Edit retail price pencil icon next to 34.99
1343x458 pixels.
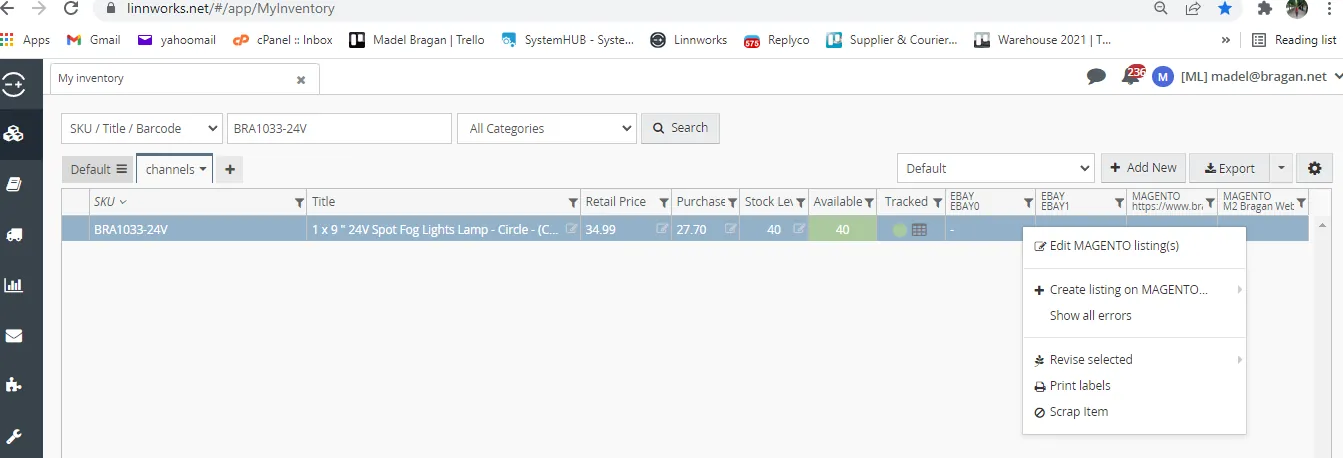[x=662, y=229]
